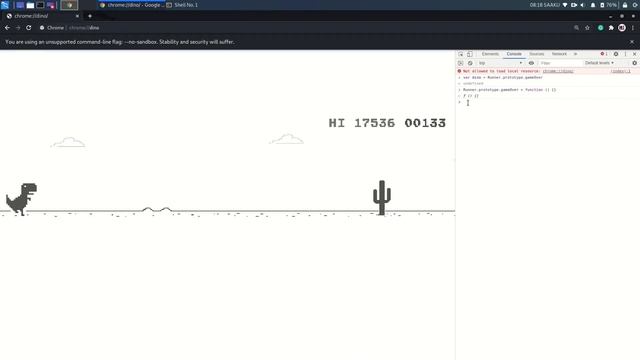The width and height of the screenshot is (640, 360).
Task: Open the Chrome three-dot menu
Action: 633,28
